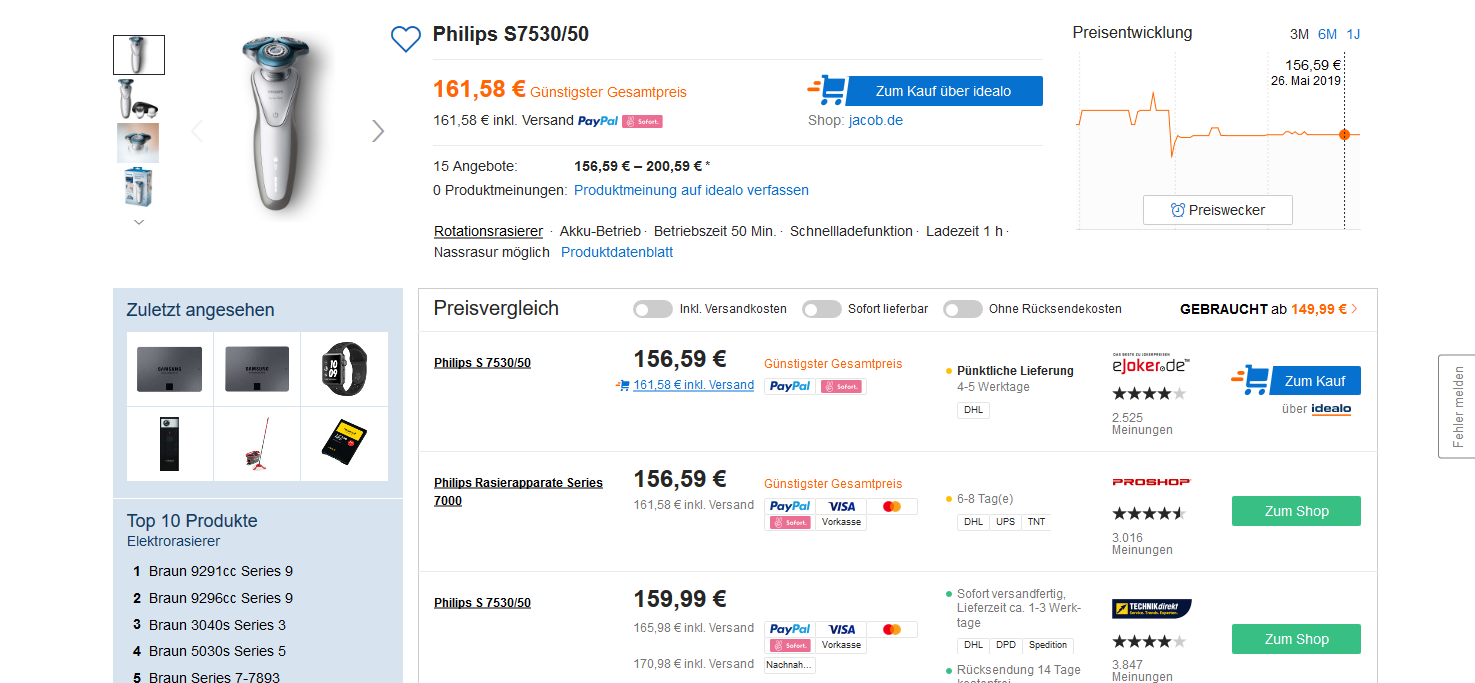The height and width of the screenshot is (683, 1475).
Task: Click the small cart icon beside 161,58 € inkl. Versand
Action: pos(623,385)
